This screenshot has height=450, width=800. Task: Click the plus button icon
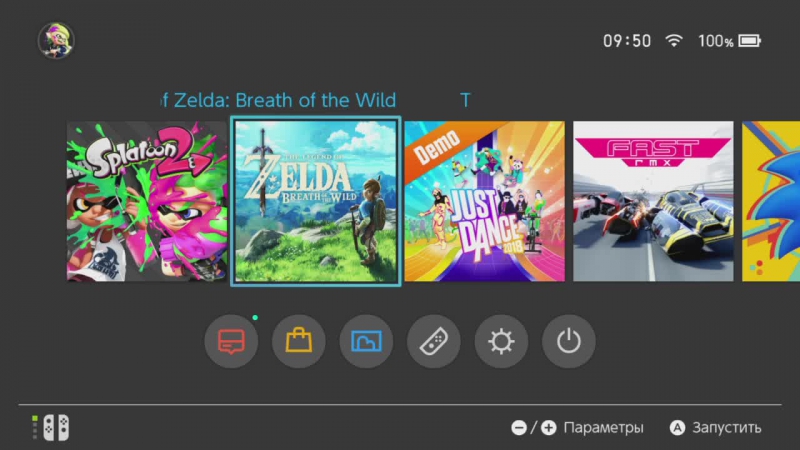(548, 428)
